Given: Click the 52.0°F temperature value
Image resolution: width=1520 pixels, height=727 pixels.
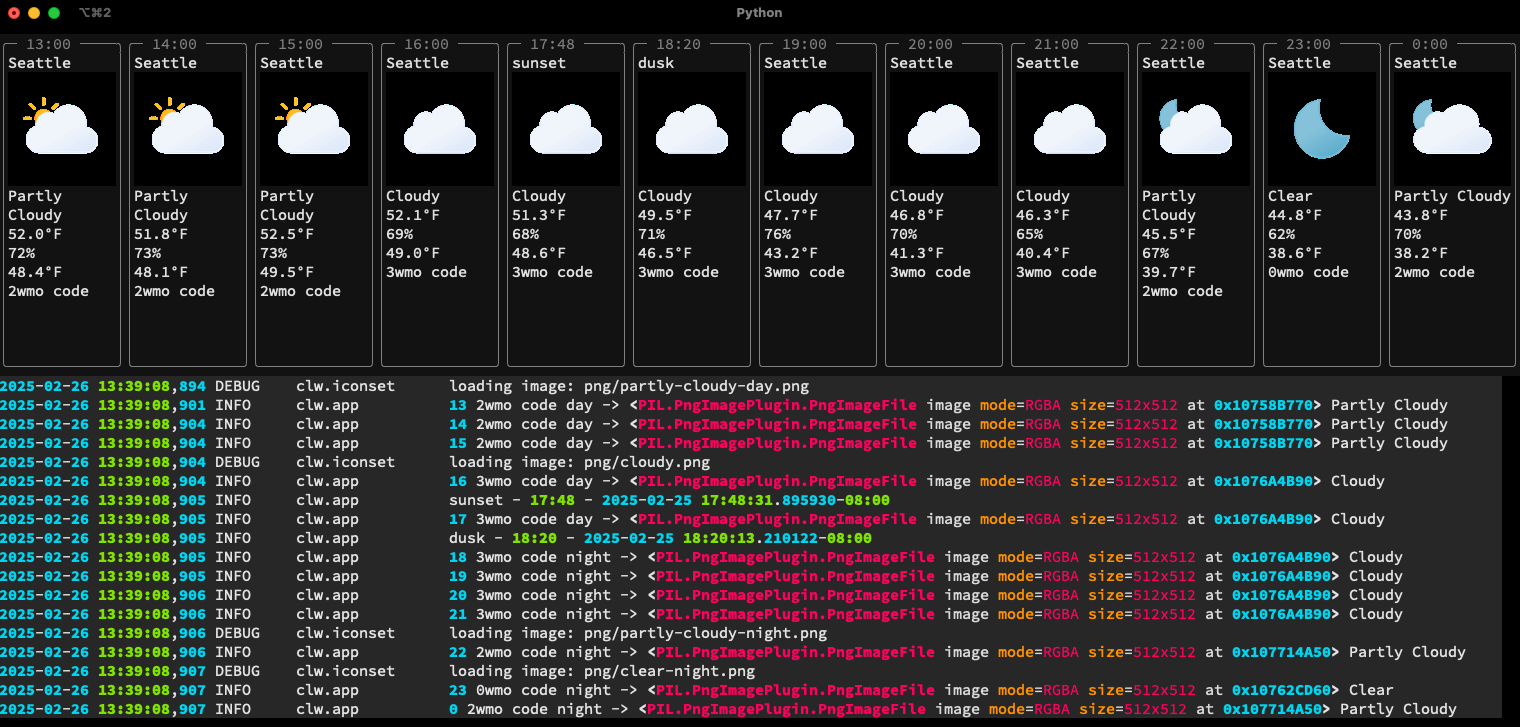Looking at the screenshot, I should pos(35,234).
